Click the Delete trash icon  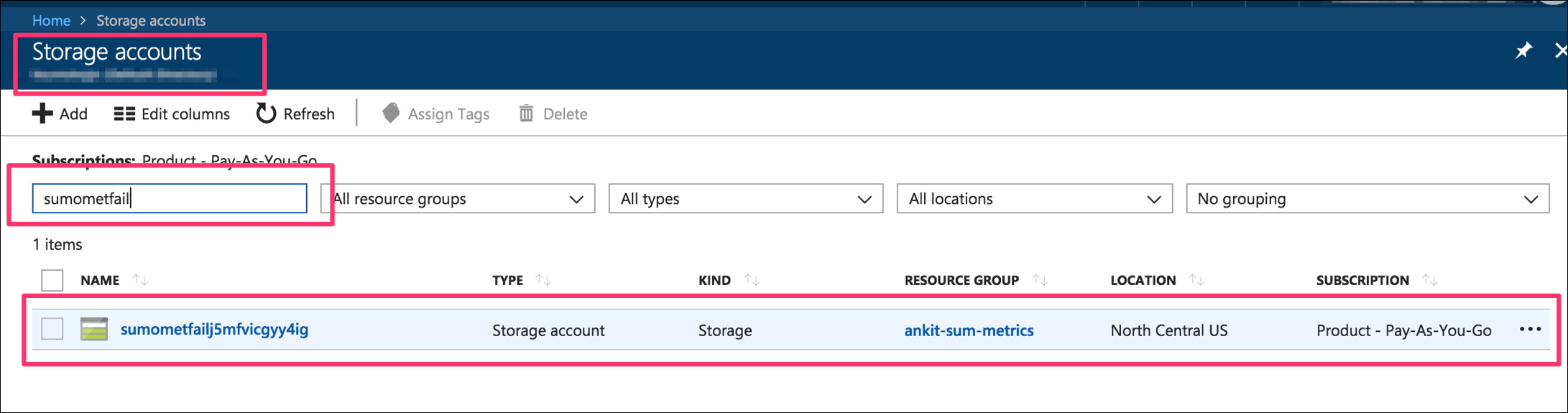(526, 113)
